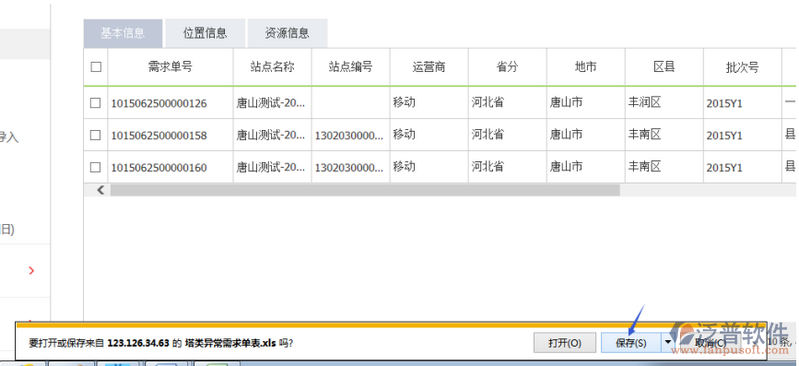
Task: Click the horizontal scrollbar left arrow
Action: 100,190
